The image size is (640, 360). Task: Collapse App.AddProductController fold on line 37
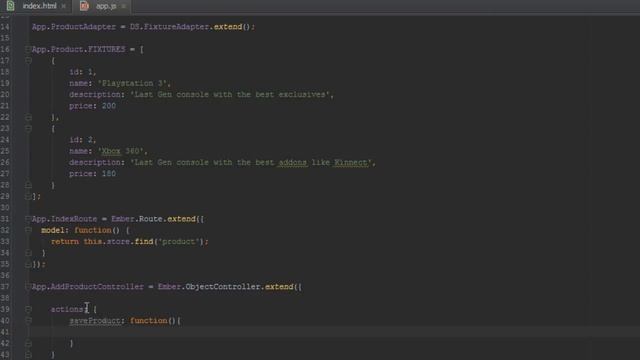[28, 287]
